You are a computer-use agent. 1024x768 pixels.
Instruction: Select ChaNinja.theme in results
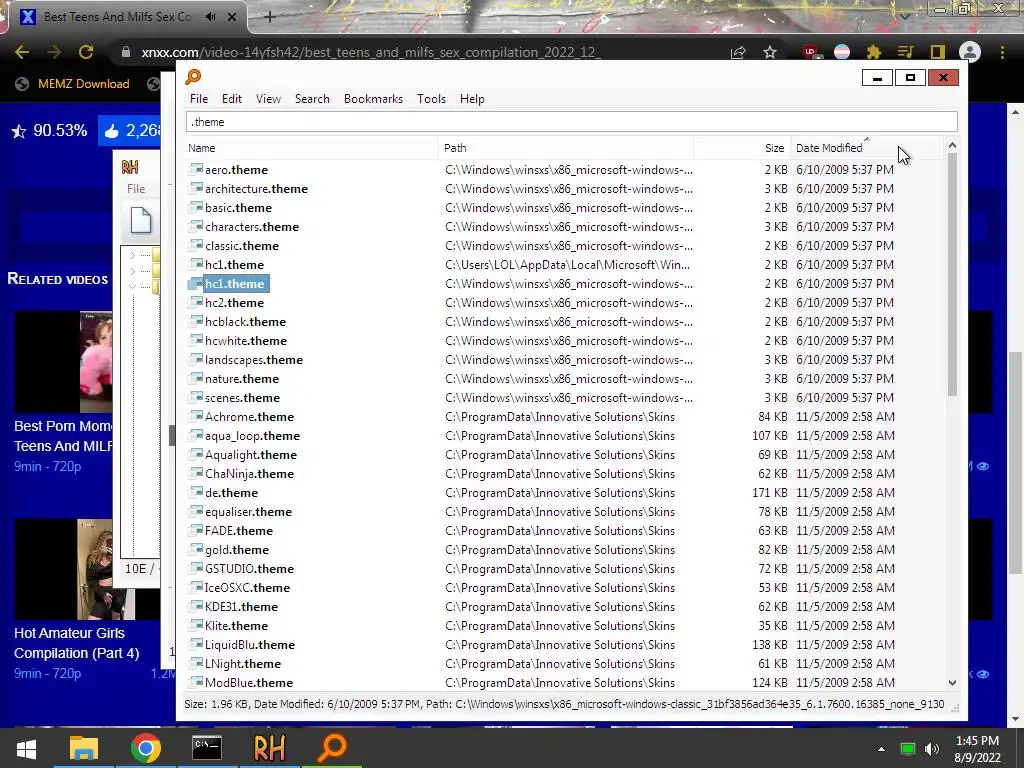click(249, 473)
